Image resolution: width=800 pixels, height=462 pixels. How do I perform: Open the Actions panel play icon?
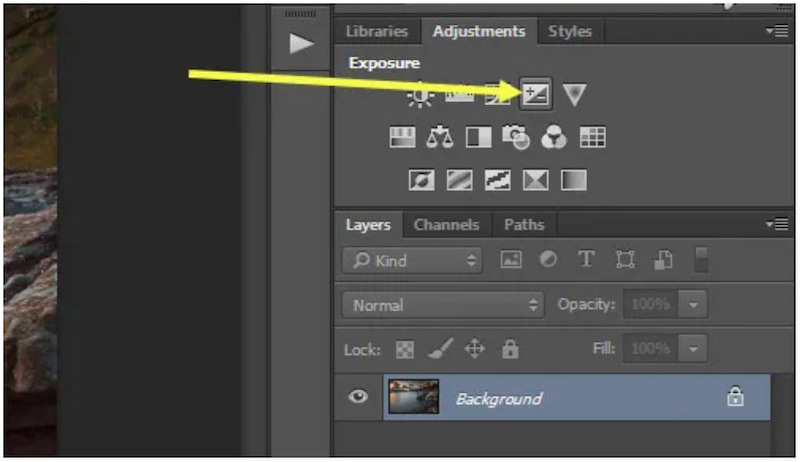(x=301, y=44)
